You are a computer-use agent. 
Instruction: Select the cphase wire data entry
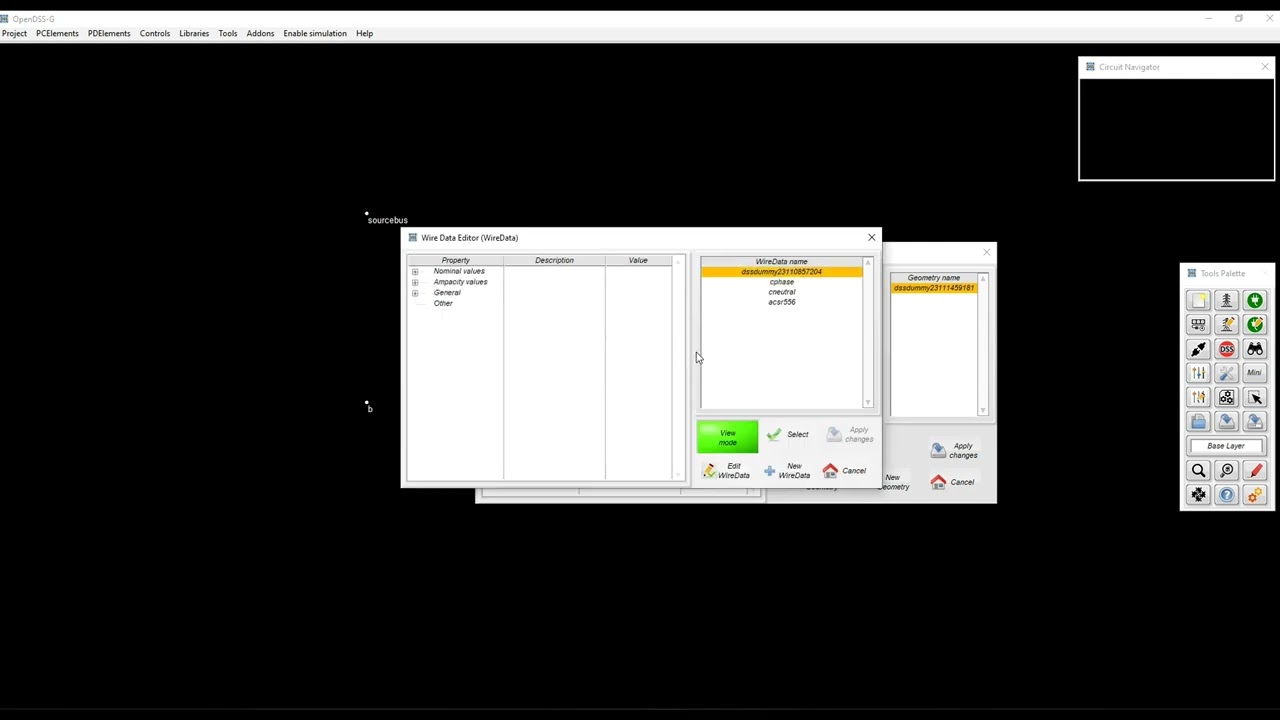point(781,282)
